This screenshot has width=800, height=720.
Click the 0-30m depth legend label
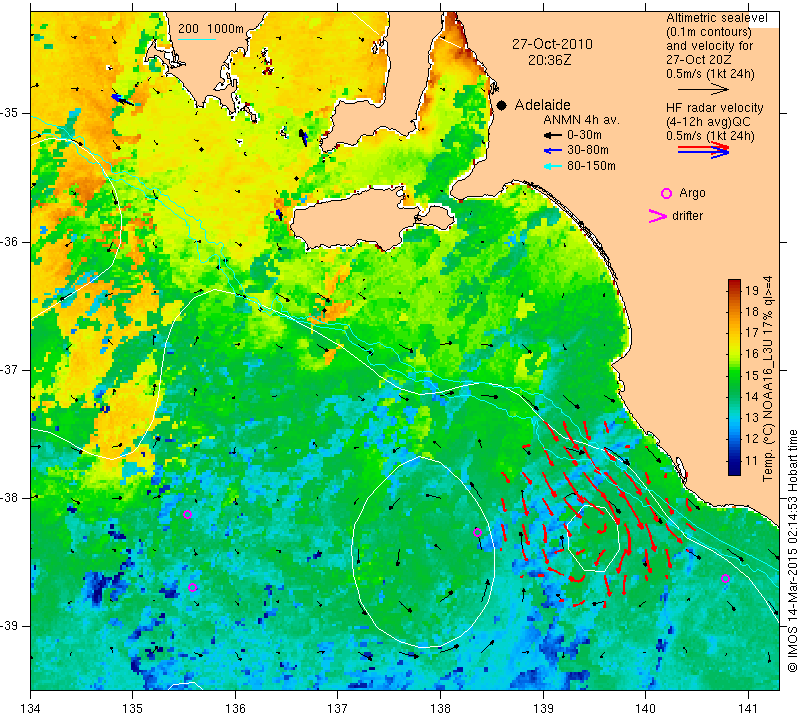click(x=584, y=135)
